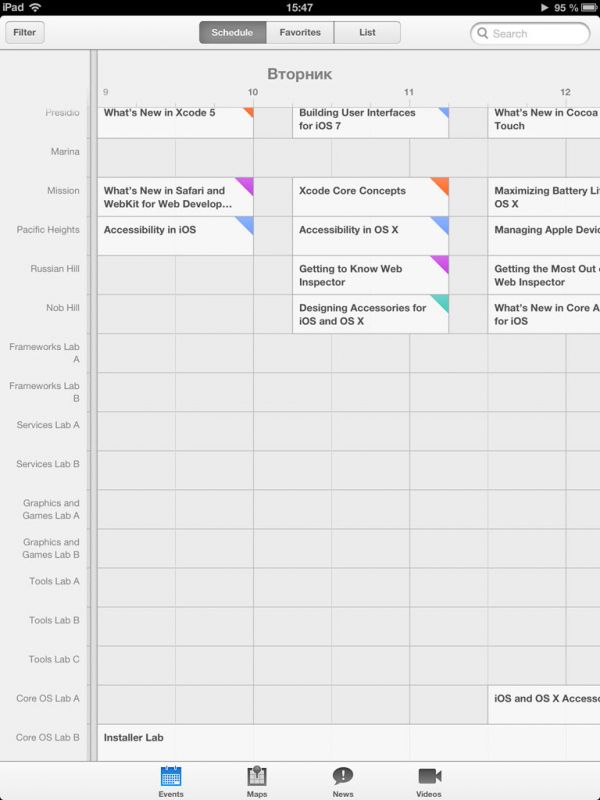Select the Tools Lab A label
The image size is (600, 800).
pos(54,581)
